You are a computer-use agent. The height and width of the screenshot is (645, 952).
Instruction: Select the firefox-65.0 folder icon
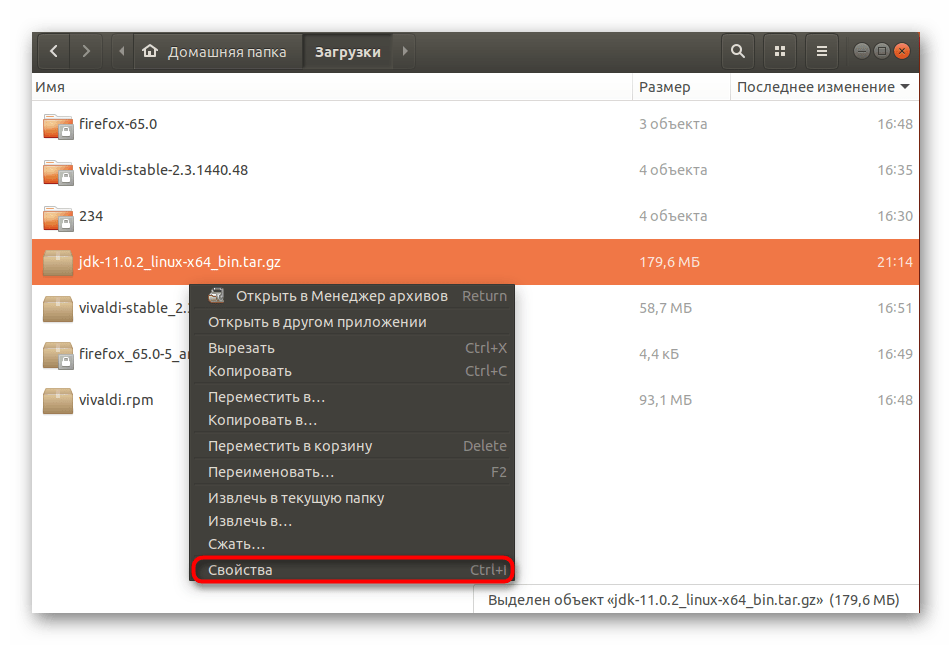tap(58, 125)
